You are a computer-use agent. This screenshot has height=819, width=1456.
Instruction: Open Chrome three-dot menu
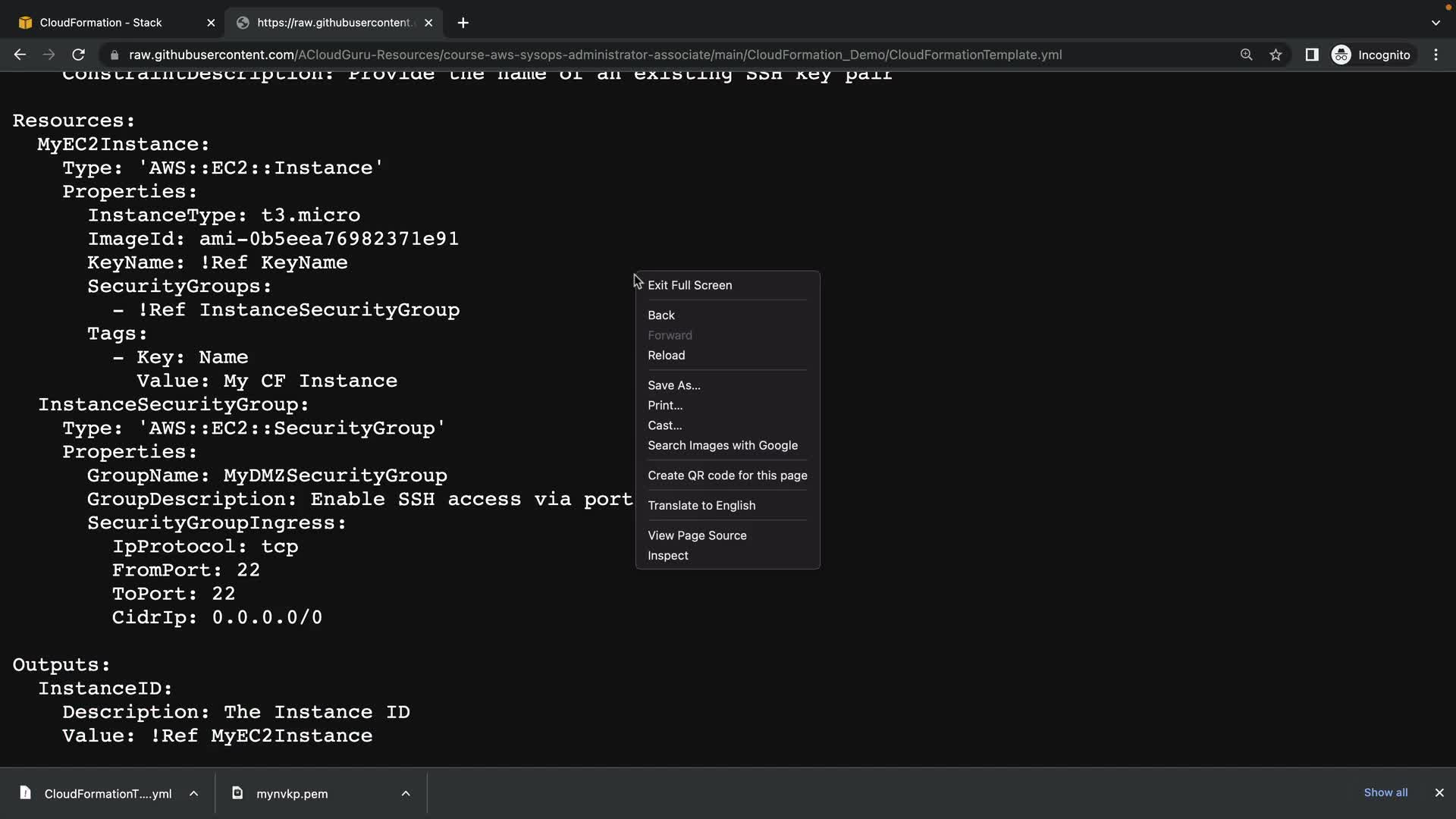[x=1436, y=55]
